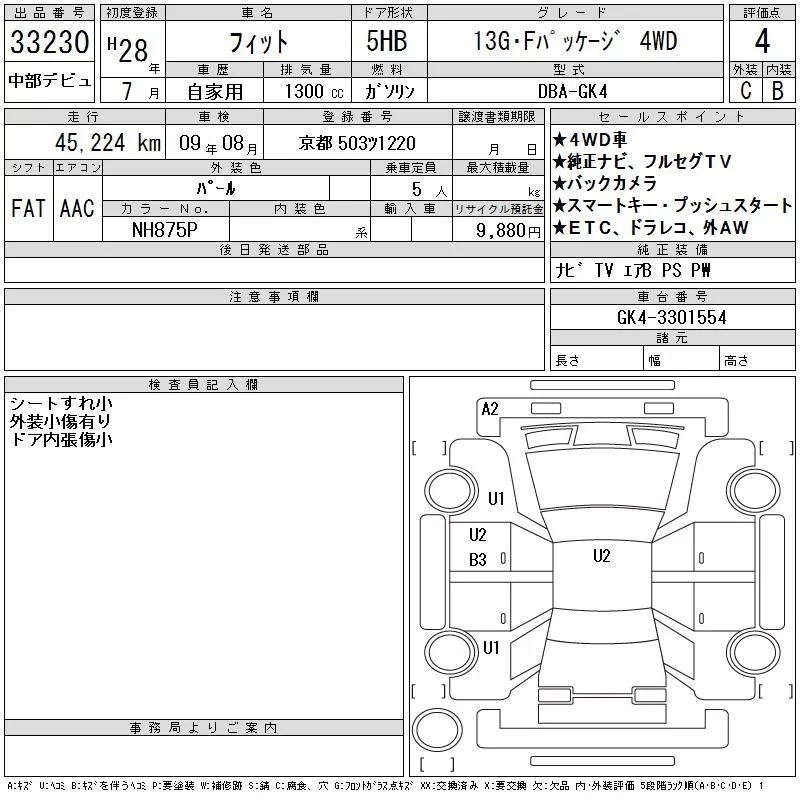Select chassis number GK4-3301554
The height and width of the screenshot is (800, 800).
pos(671,317)
